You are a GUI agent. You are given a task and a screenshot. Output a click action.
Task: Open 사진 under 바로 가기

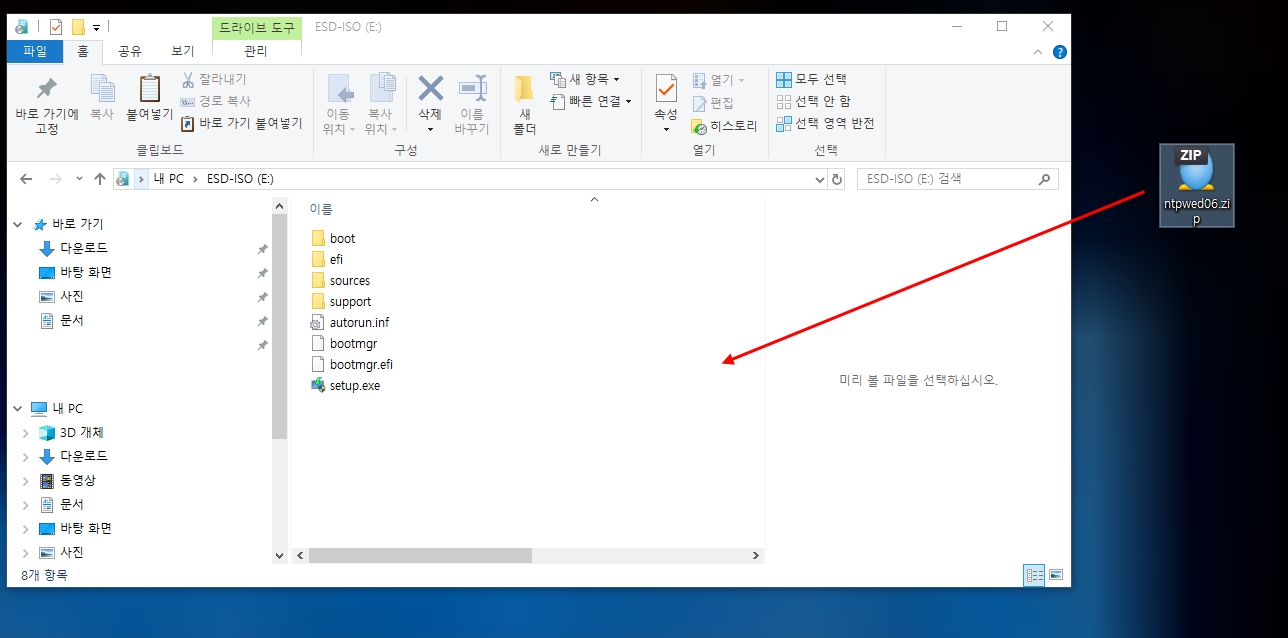pos(61,296)
